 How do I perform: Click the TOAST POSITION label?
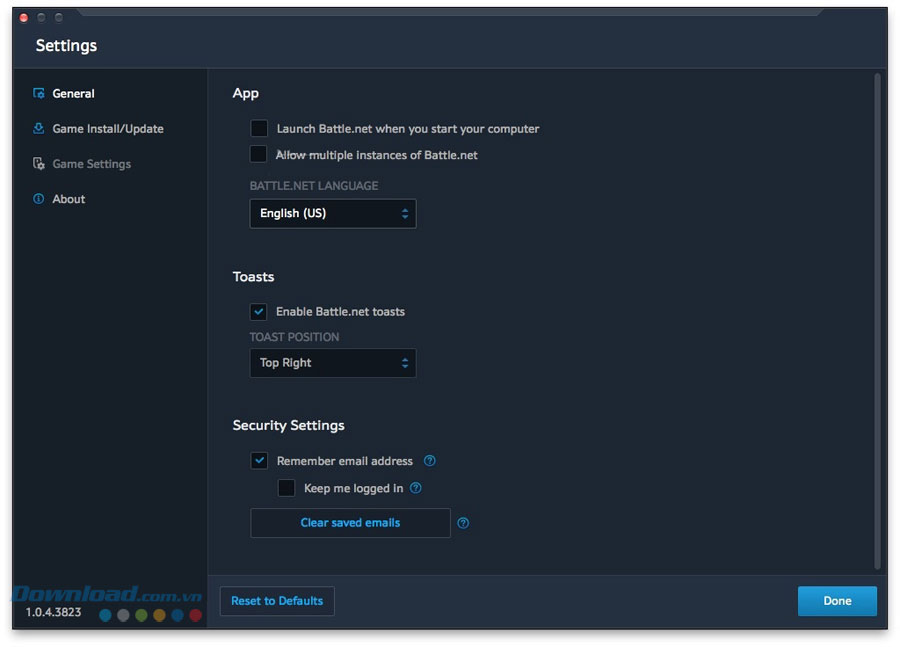coord(294,337)
